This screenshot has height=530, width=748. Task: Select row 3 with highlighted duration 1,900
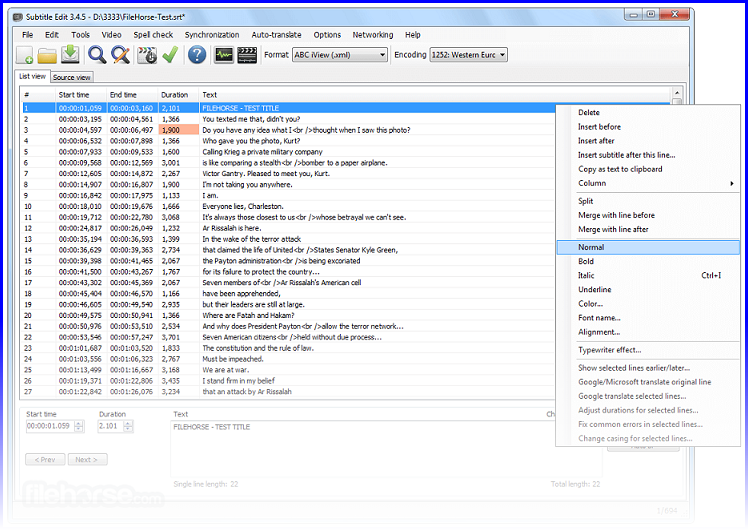[x=288, y=130]
